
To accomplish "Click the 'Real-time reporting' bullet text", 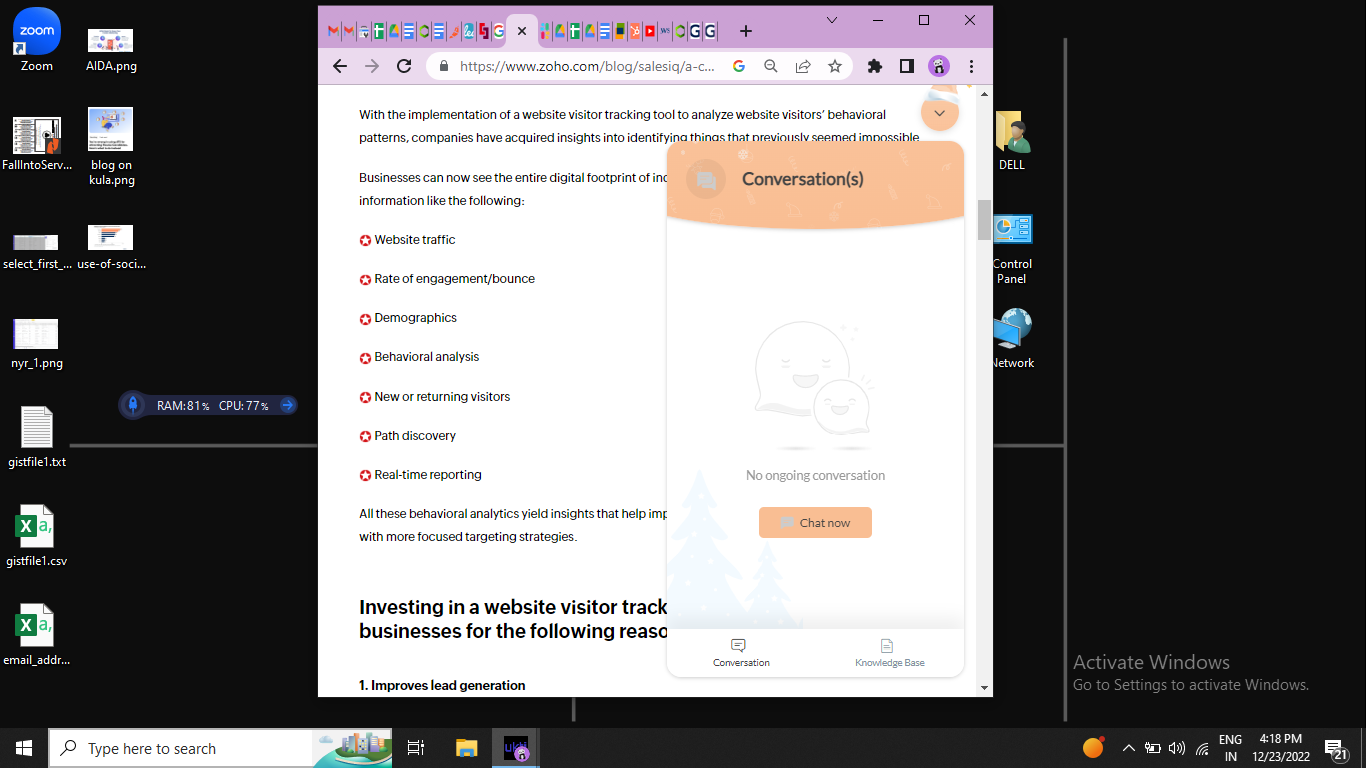I will click(428, 475).
